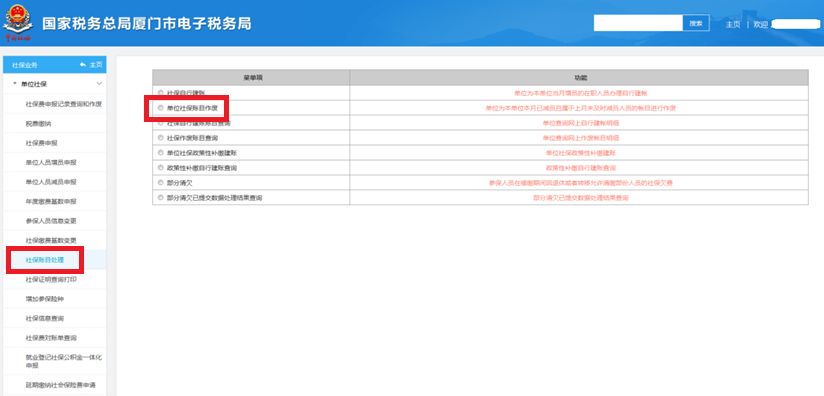The image size is (824, 396).
Task: Open 参保人员信息变更 in sidebar
Action: pos(51,221)
